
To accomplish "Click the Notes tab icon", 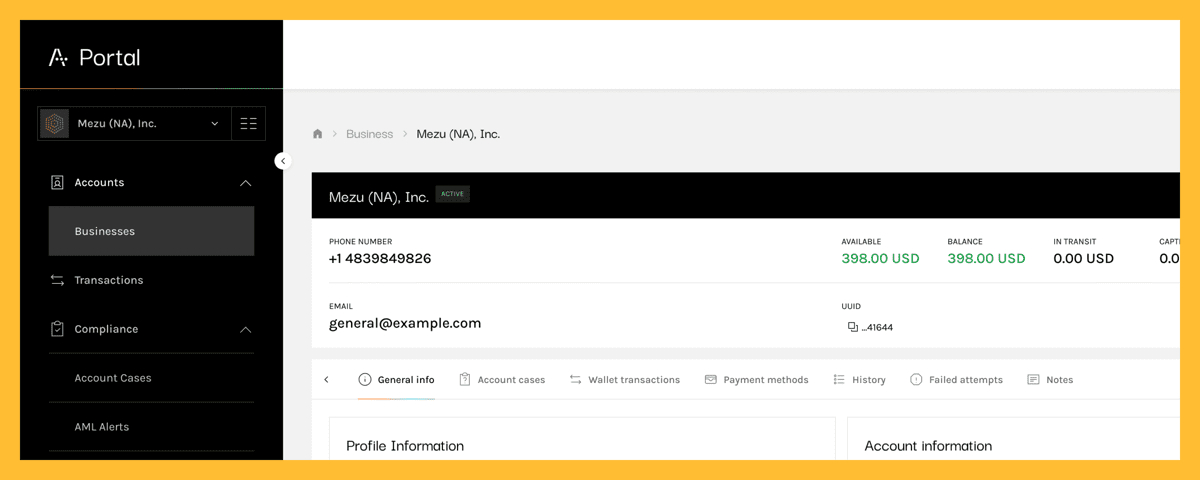I will tap(1034, 380).
